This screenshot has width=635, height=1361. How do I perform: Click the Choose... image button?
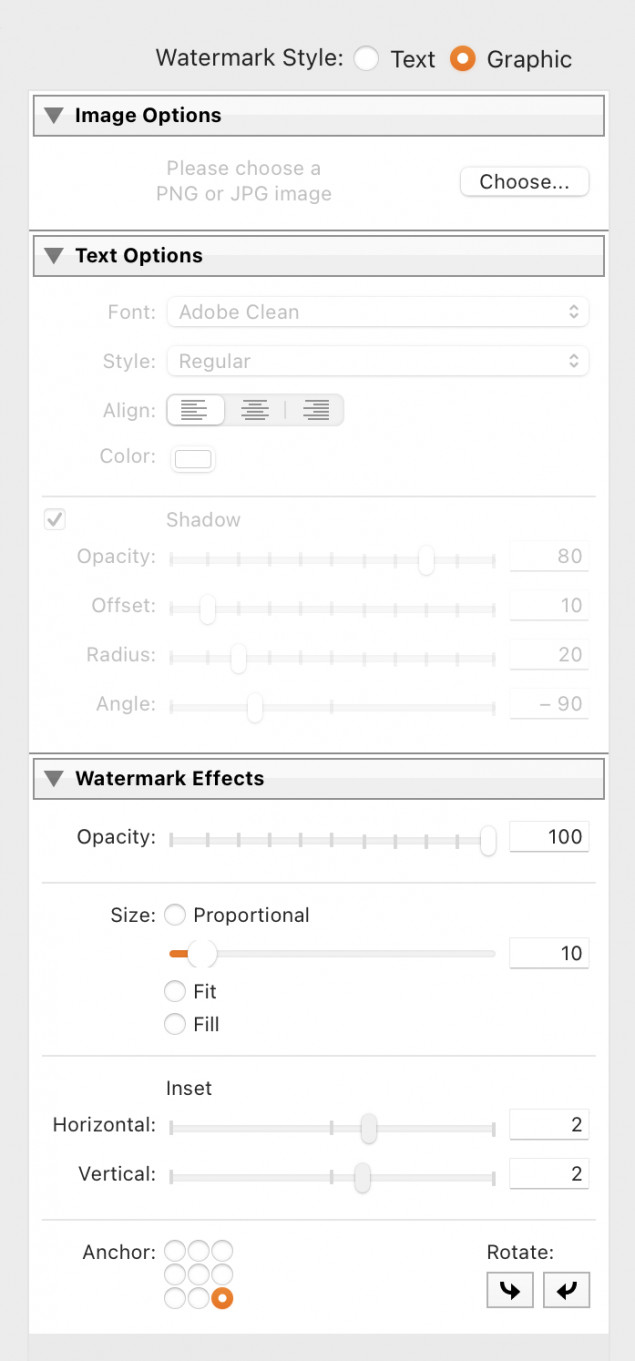tap(524, 182)
